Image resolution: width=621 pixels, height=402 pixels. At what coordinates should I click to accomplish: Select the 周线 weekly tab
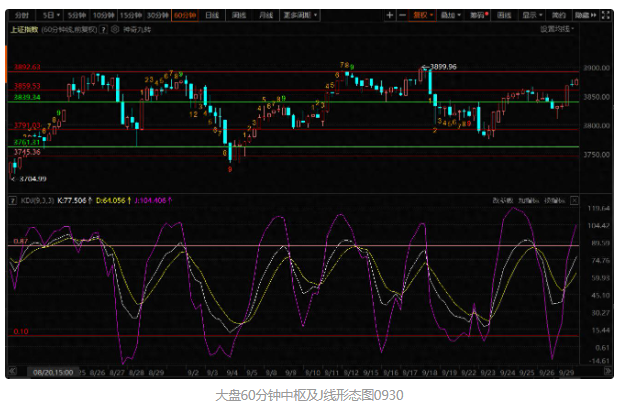click(238, 16)
